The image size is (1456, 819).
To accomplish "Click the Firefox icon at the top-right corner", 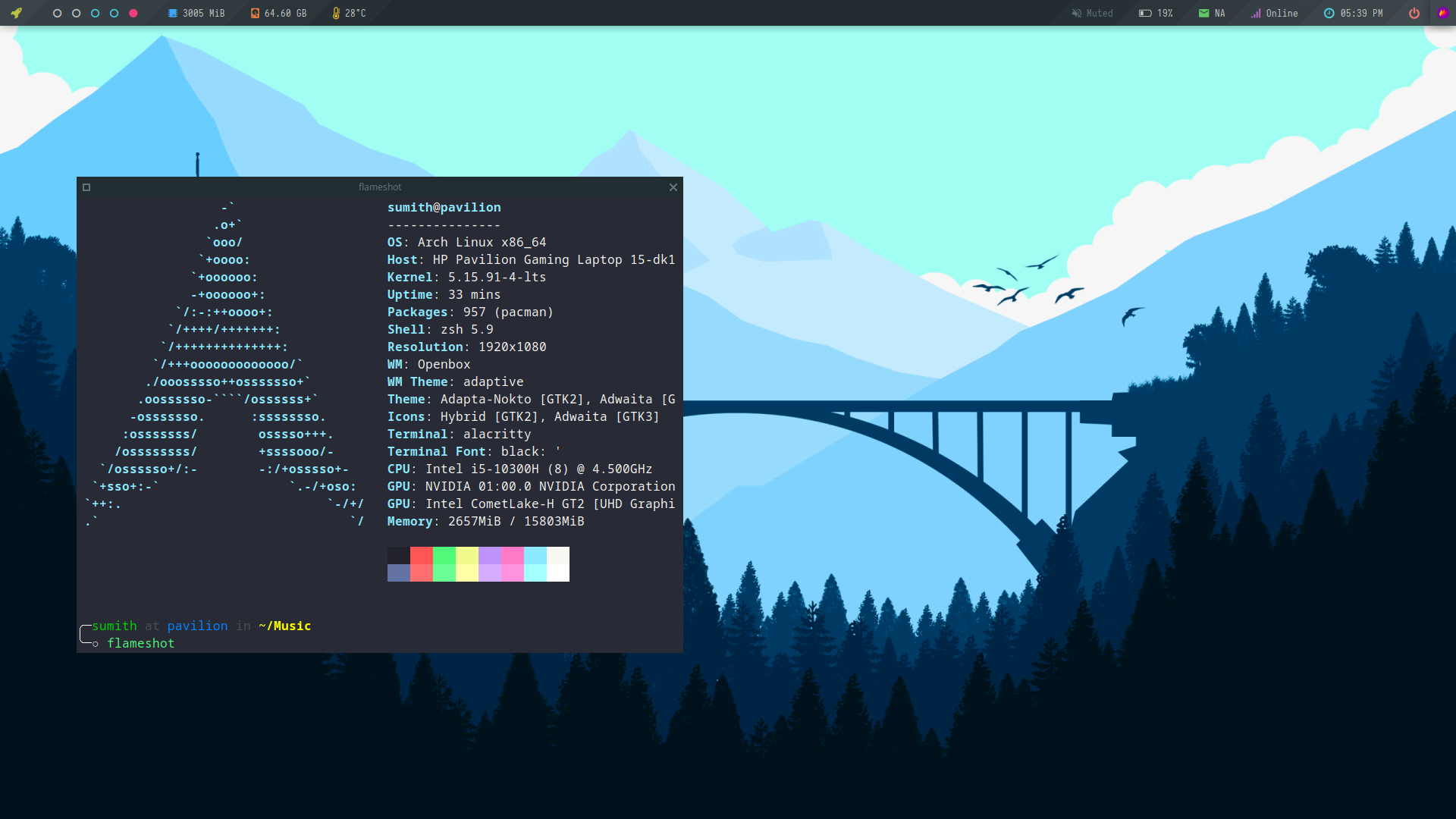I will pyautogui.click(x=1443, y=13).
